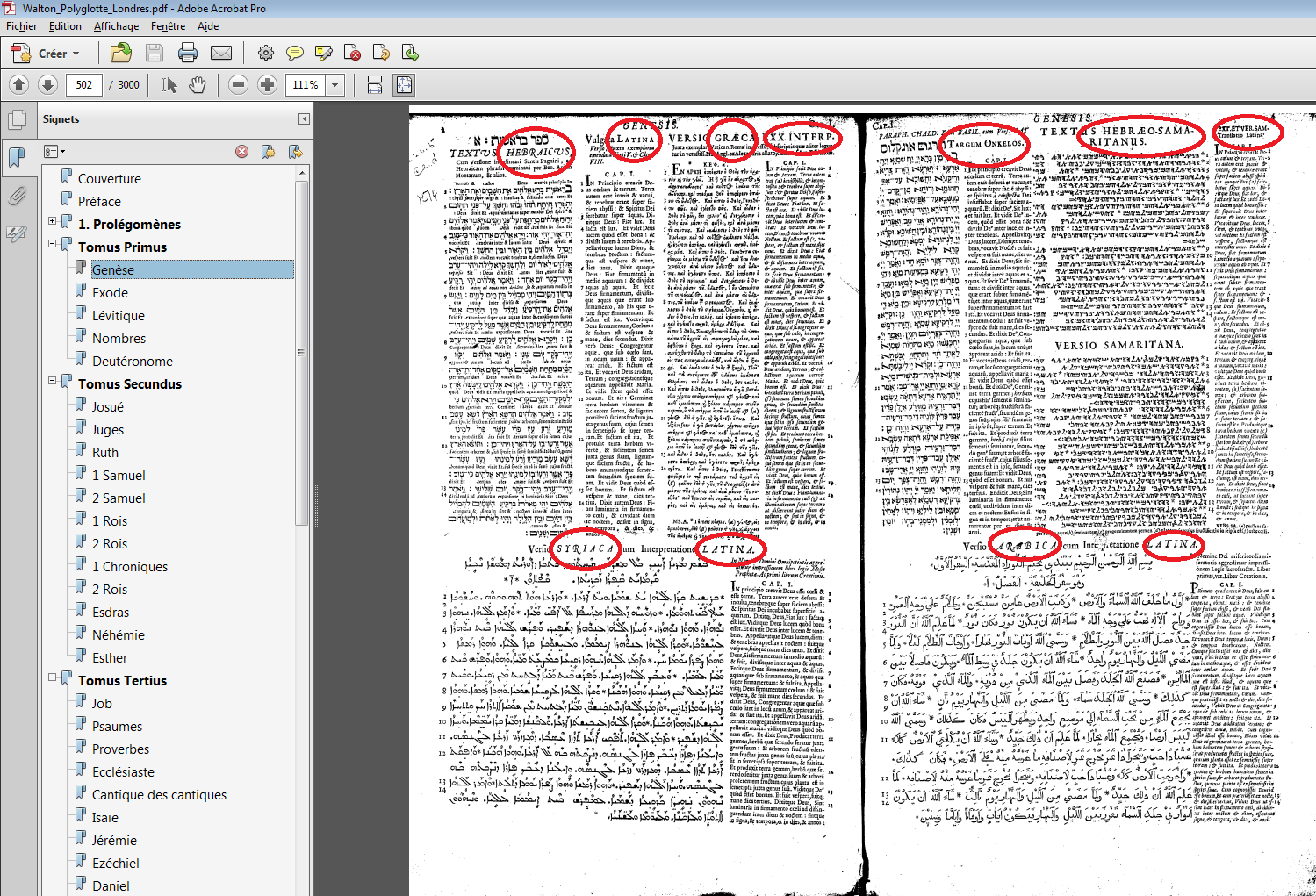The image size is (1316, 896).
Task: Jump to the 1 Samuel bookmark
Action: click(119, 476)
